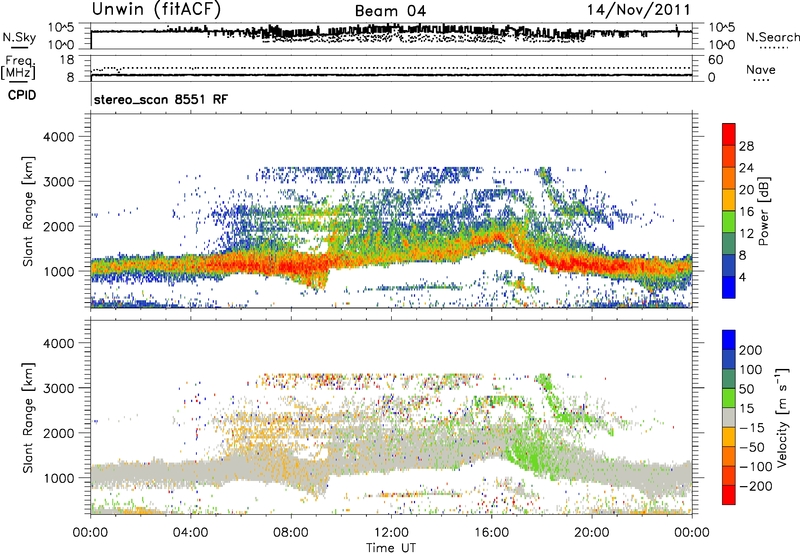Click the '60' Nave axis value
800x554 pixels.
[715, 60]
